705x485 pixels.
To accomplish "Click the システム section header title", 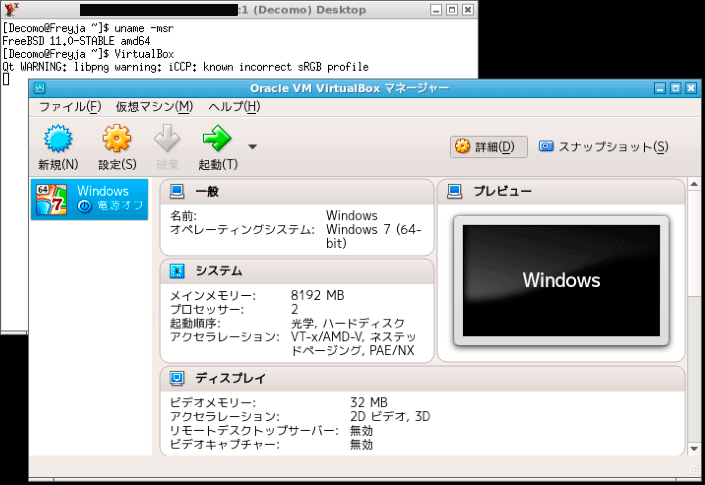I will click(218, 271).
